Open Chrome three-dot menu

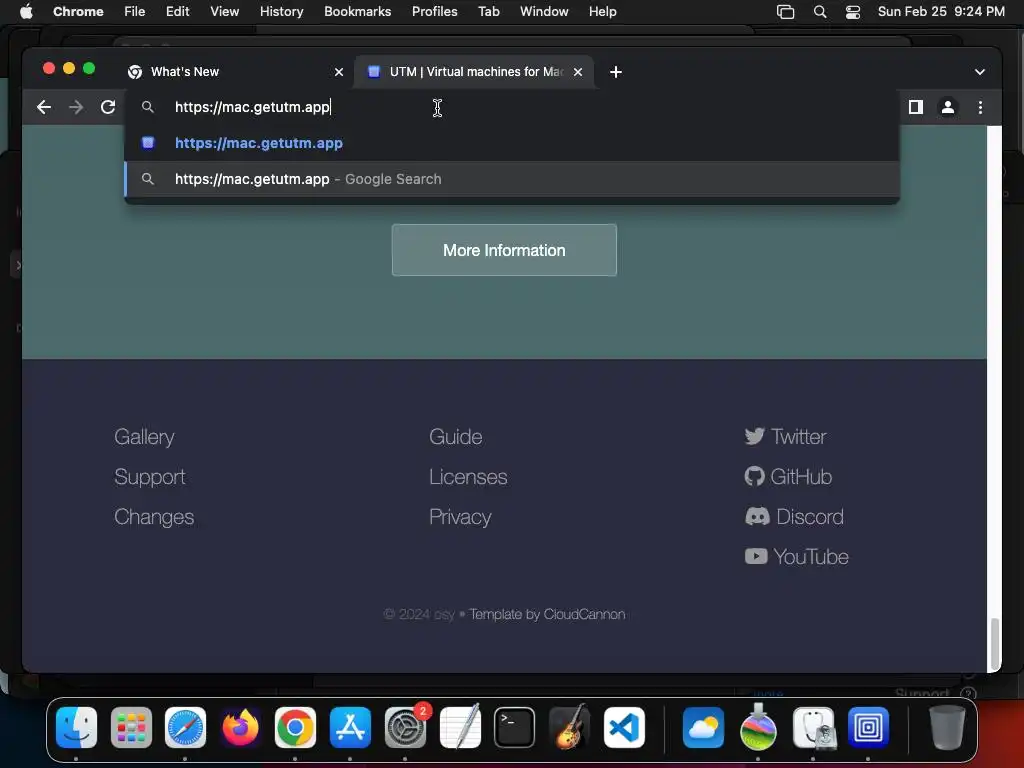tap(980, 107)
